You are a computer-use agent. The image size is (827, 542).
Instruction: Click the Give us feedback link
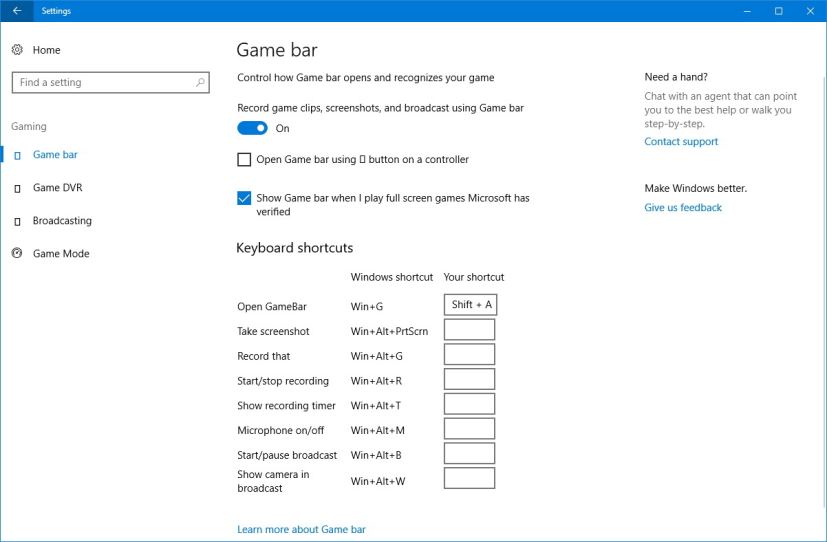(683, 208)
